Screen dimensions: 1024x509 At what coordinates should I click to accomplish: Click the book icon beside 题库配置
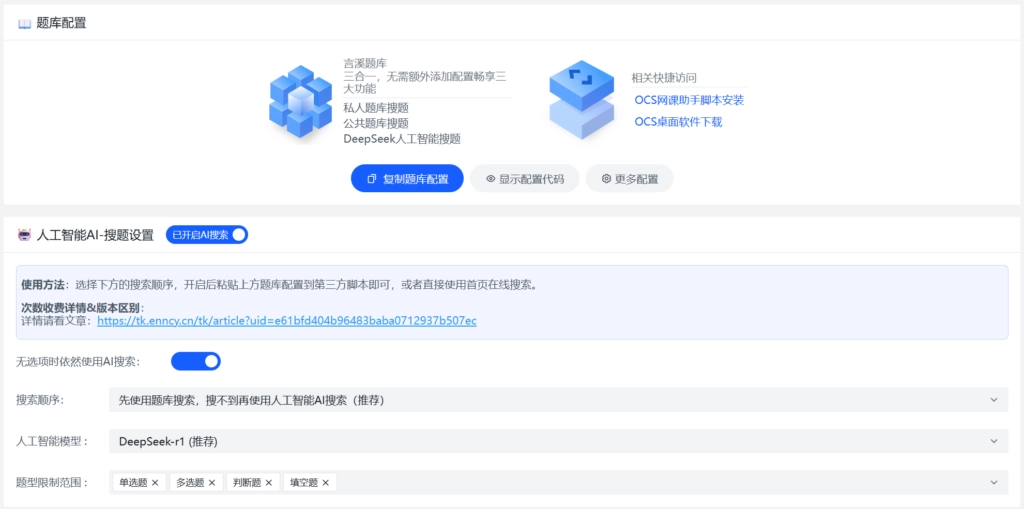point(24,24)
